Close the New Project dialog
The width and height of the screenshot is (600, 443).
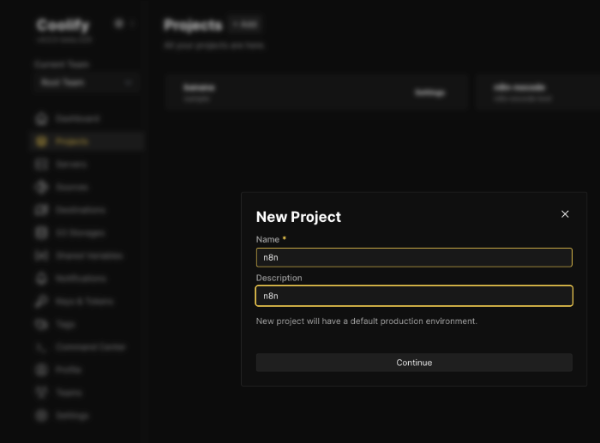tap(565, 214)
